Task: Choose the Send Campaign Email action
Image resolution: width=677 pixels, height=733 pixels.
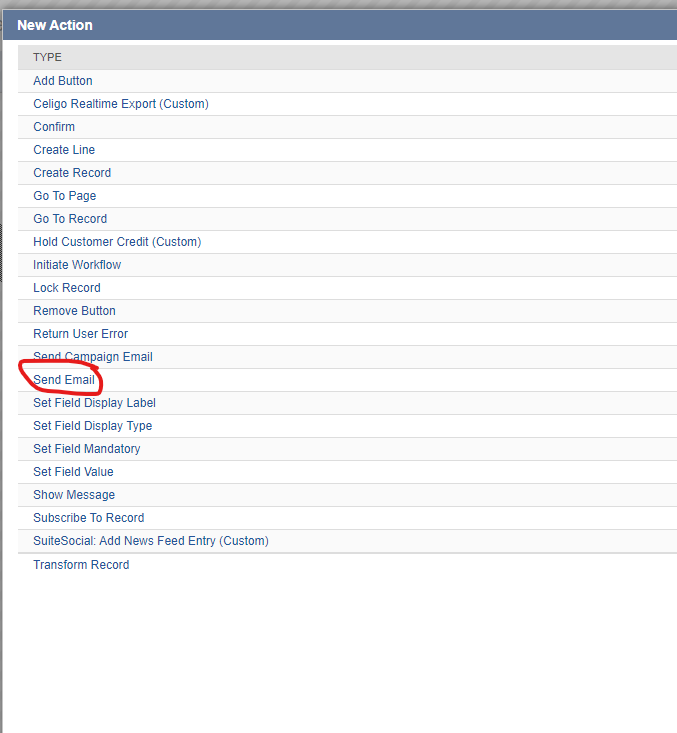Action: pyautogui.click(x=93, y=357)
